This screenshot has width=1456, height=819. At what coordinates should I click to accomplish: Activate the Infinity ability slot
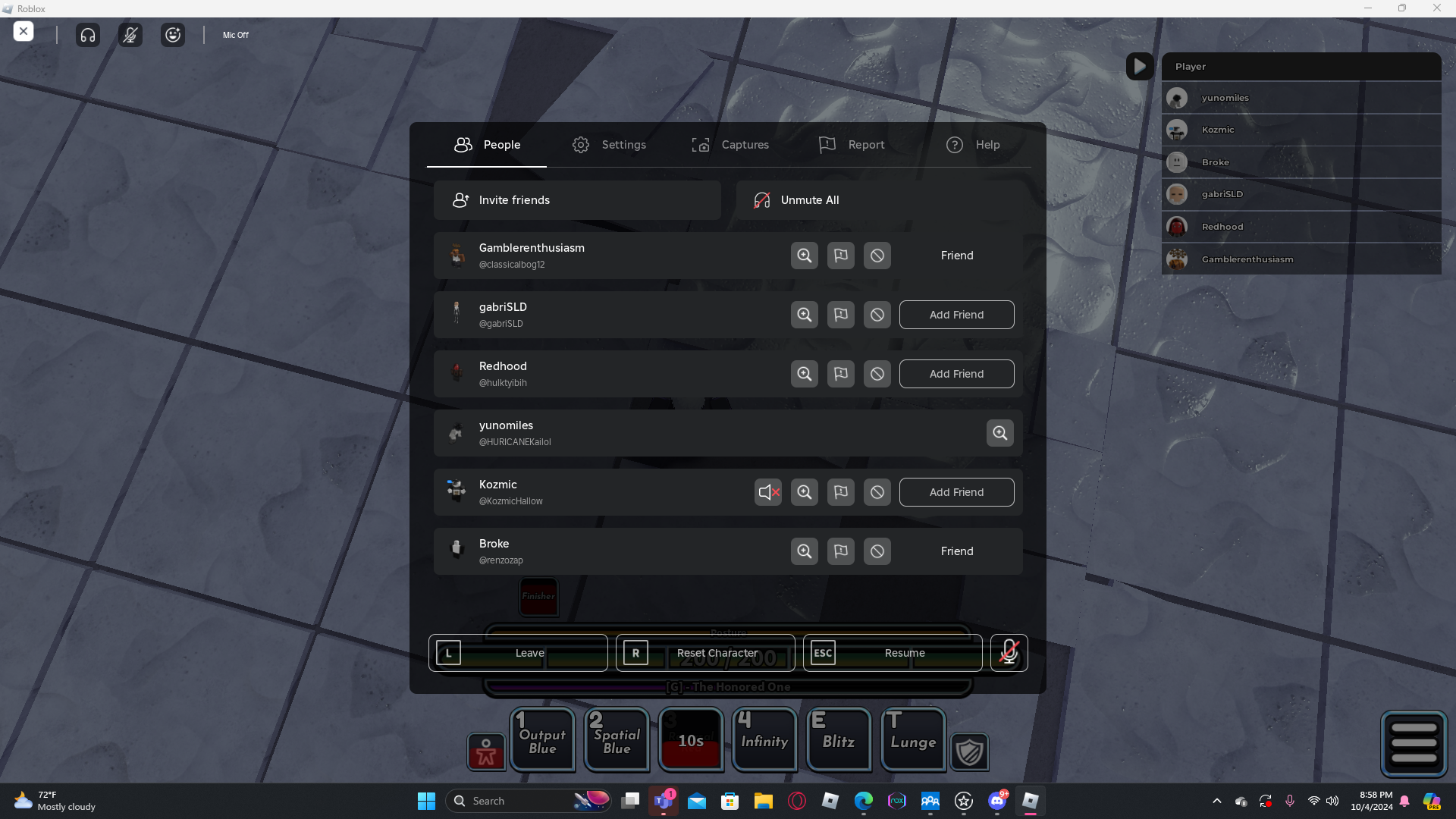click(x=764, y=740)
